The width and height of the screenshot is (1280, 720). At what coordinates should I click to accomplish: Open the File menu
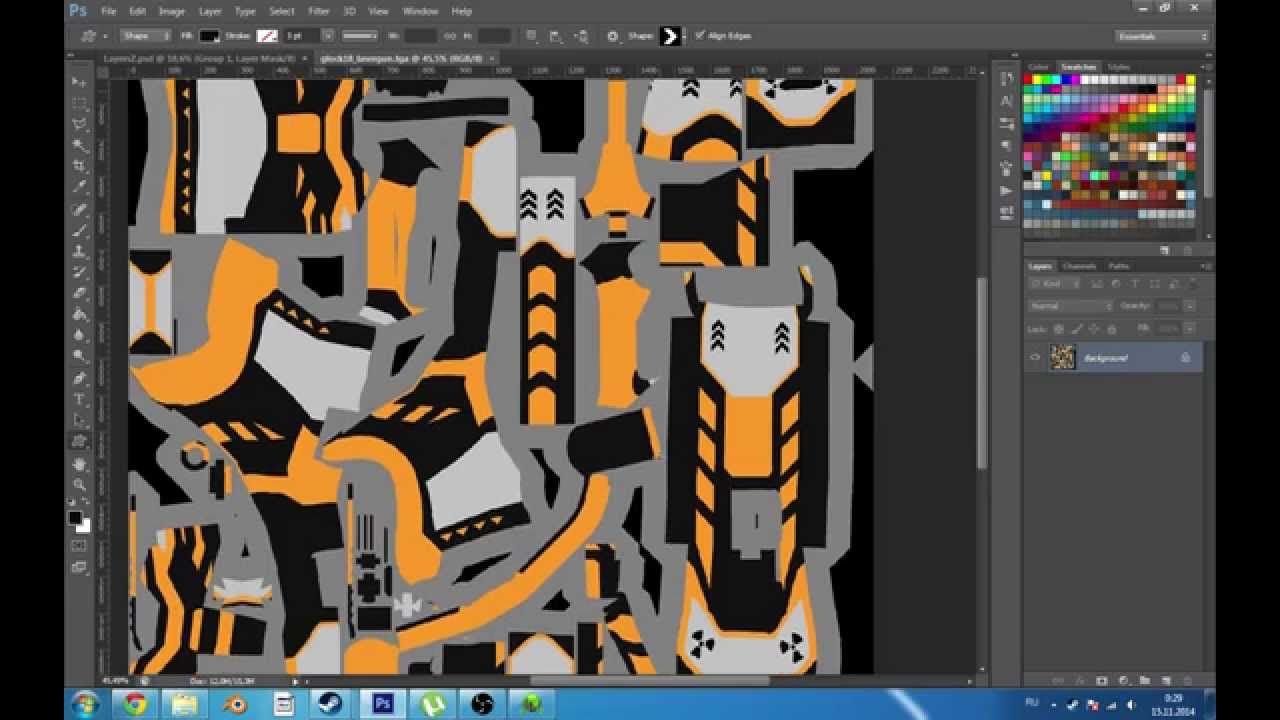tap(109, 11)
